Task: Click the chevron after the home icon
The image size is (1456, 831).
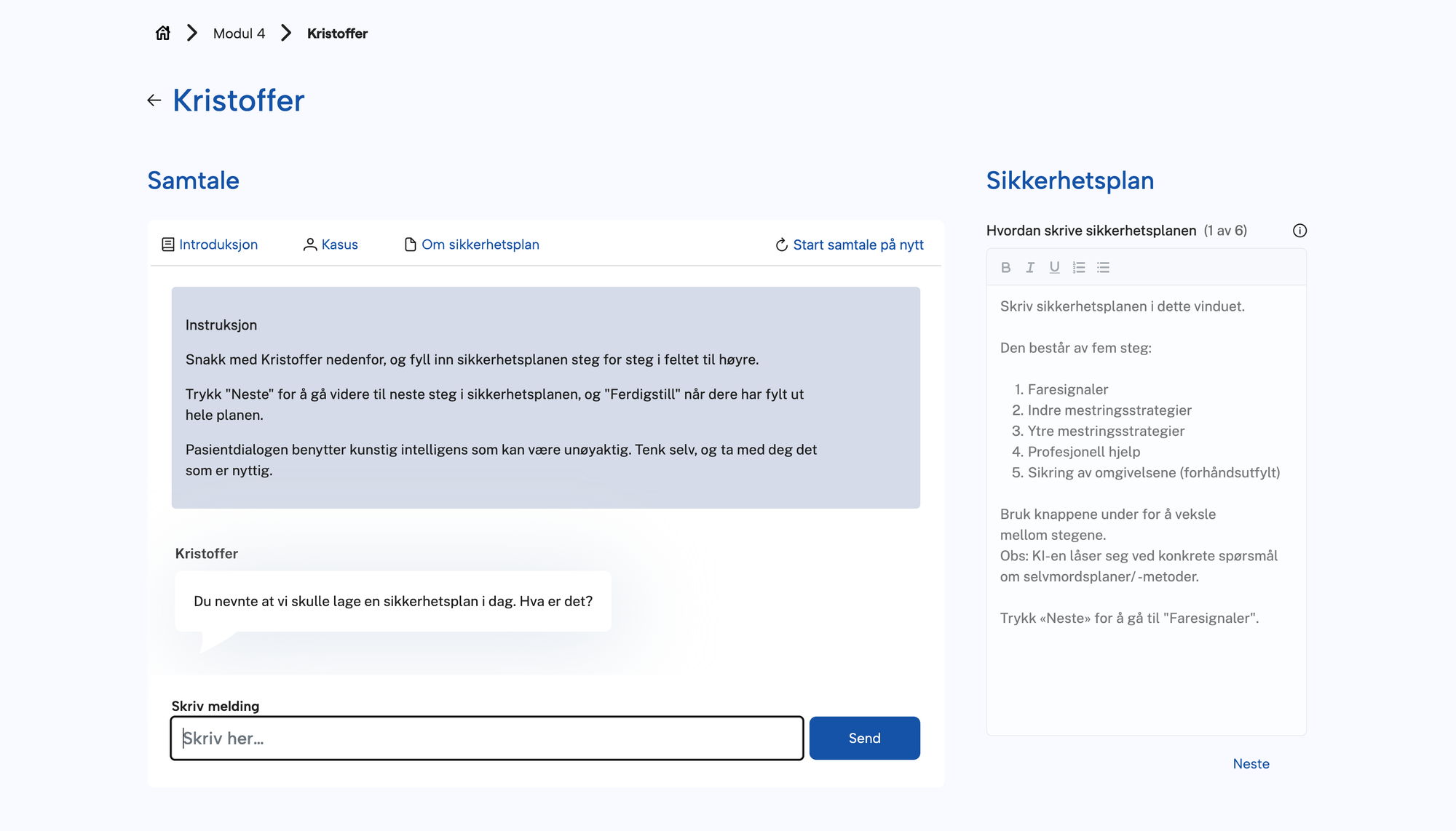Action: (192, 33)
